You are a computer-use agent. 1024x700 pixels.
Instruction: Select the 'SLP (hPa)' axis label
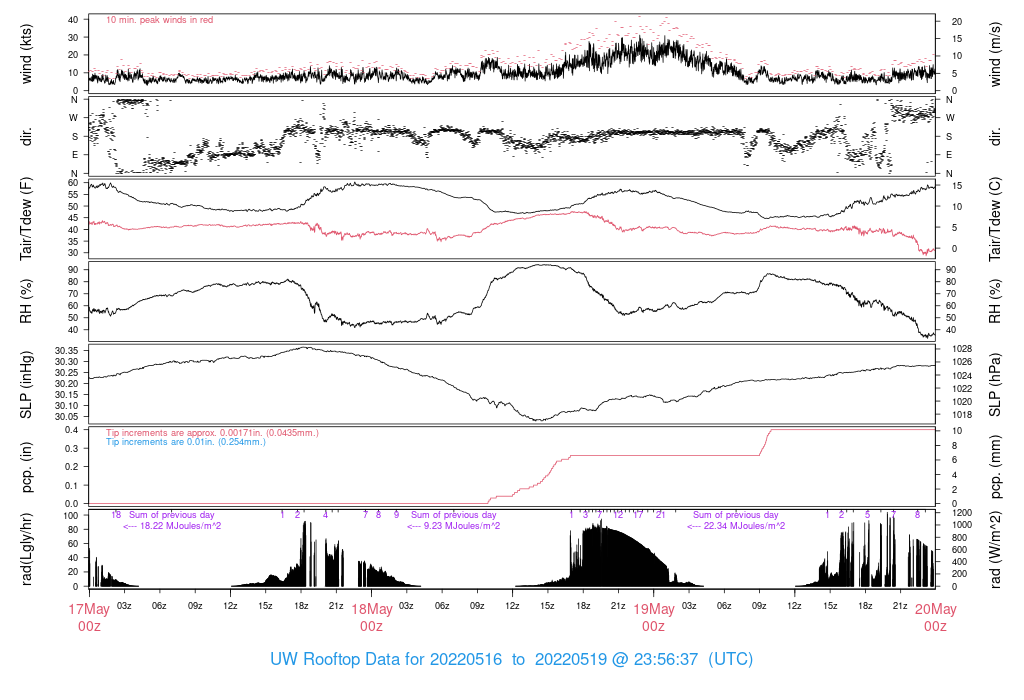pos(995,385)
